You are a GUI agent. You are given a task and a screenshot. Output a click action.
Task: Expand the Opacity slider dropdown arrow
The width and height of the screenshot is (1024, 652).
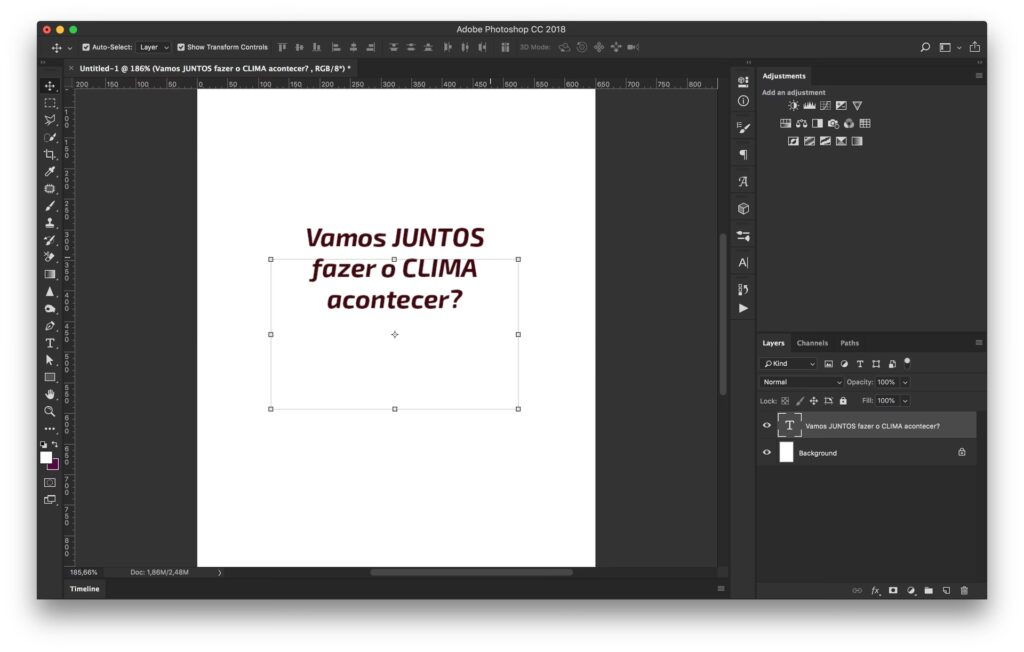[905, 382]
